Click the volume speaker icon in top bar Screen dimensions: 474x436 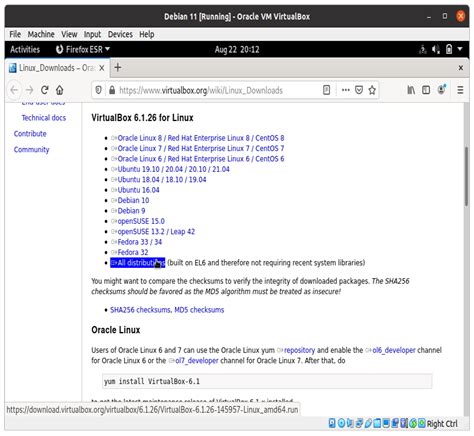pos(436,50)
